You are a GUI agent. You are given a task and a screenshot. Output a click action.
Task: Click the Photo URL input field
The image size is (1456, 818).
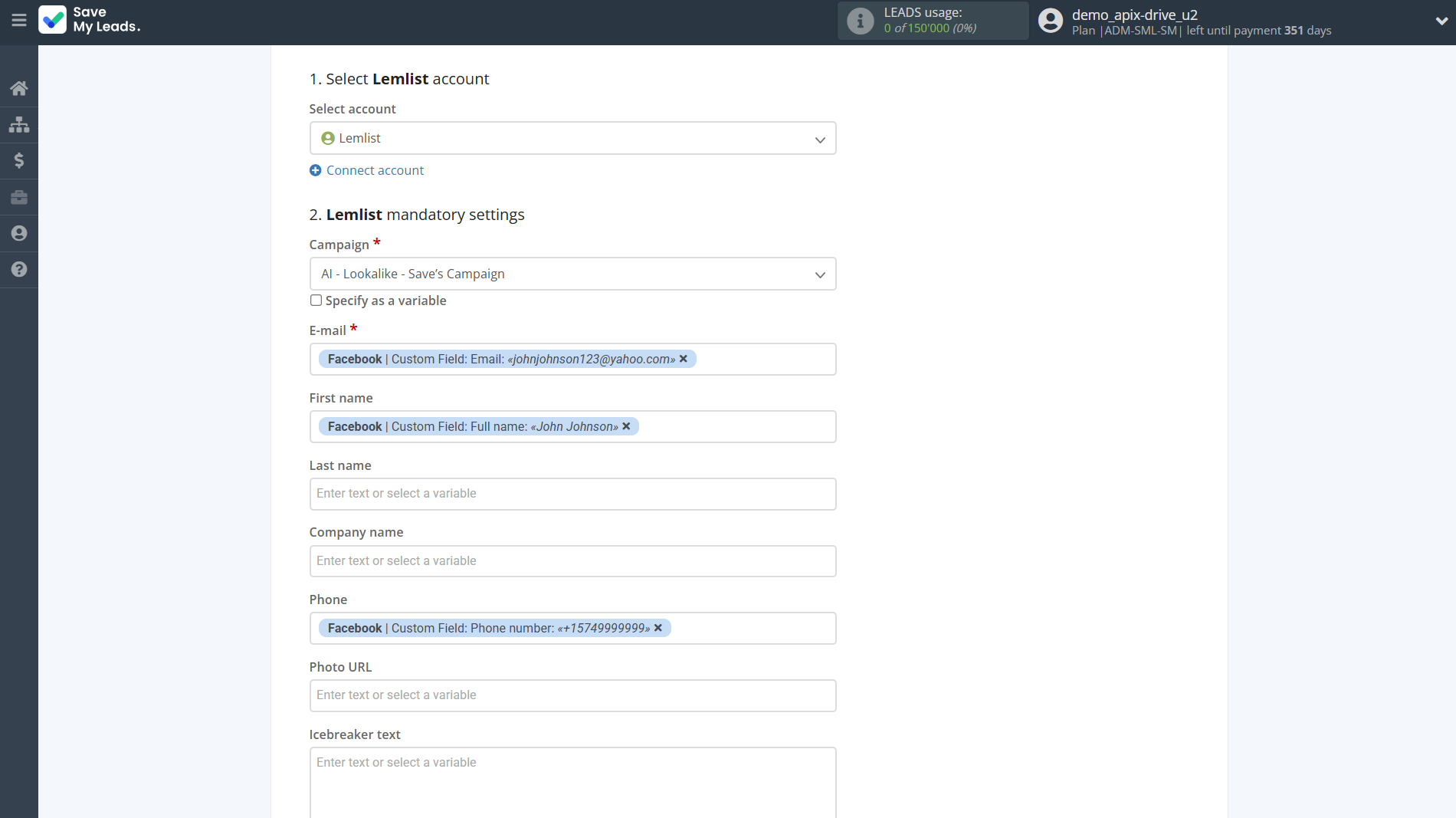[572, 695]
